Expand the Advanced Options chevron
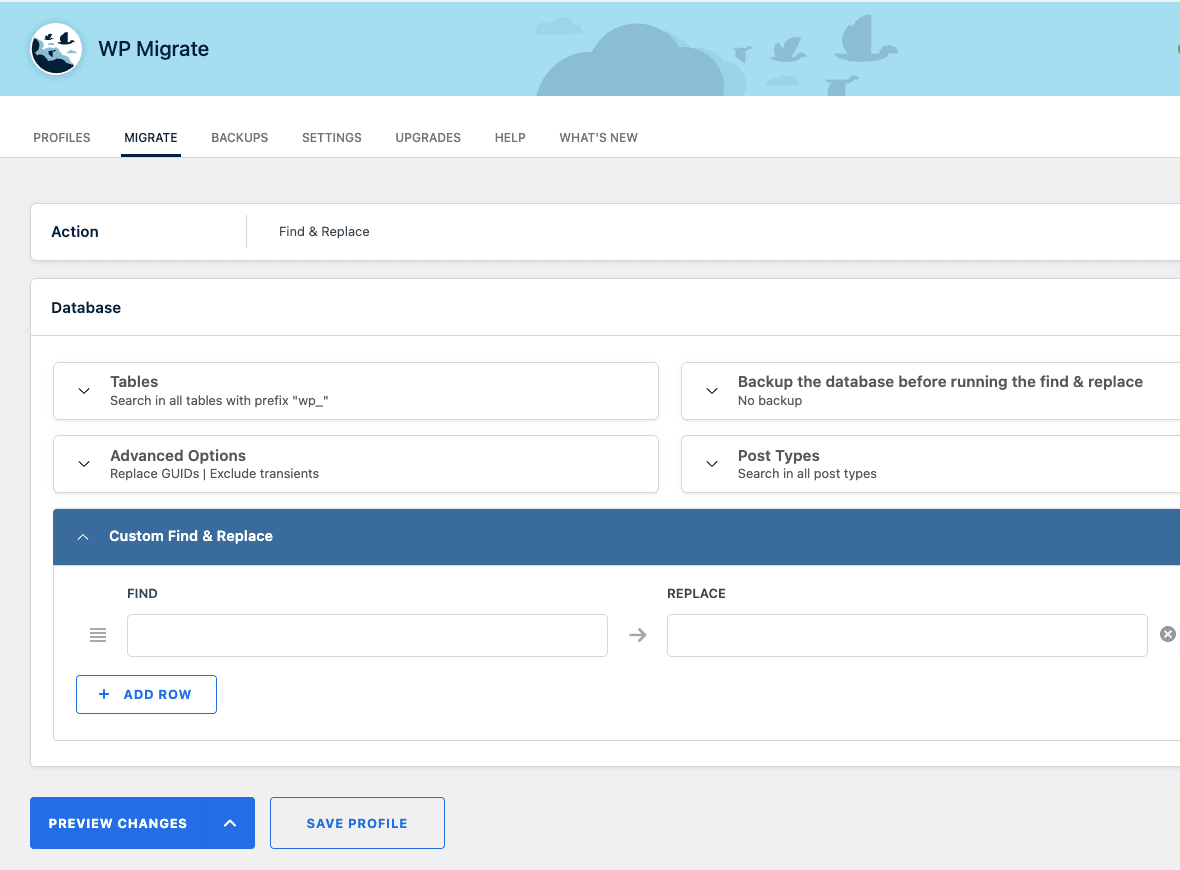 pyautogui.click(x=84, y=464)
